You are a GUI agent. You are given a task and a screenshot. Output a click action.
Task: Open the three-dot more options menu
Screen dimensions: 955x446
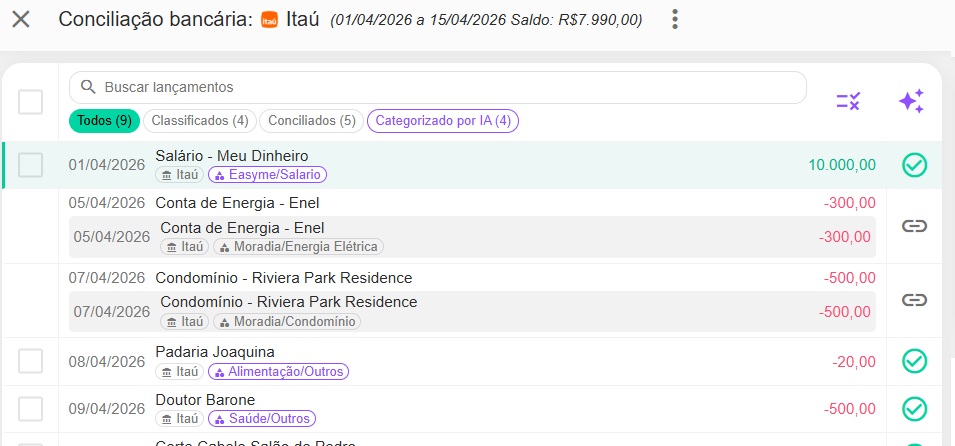point(676,19)
